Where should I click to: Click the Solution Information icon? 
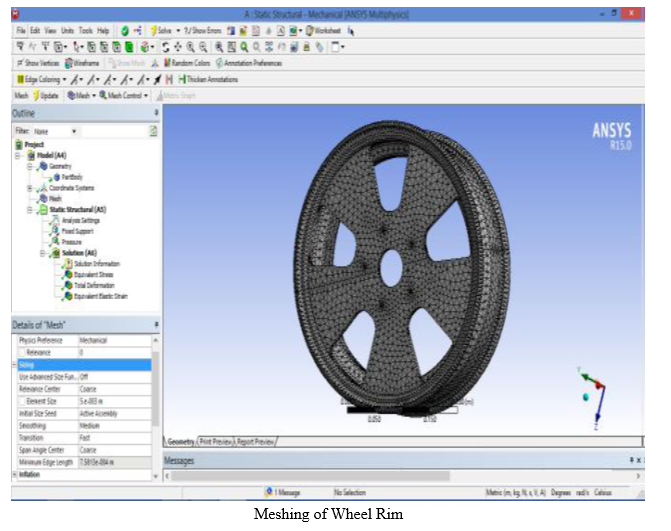68,264
